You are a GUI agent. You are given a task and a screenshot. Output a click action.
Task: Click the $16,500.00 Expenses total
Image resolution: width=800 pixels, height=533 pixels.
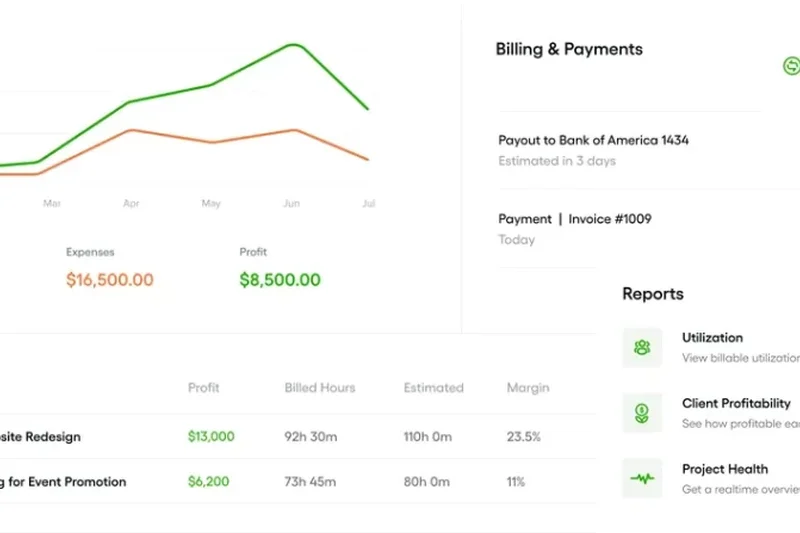tap(110, 280)
